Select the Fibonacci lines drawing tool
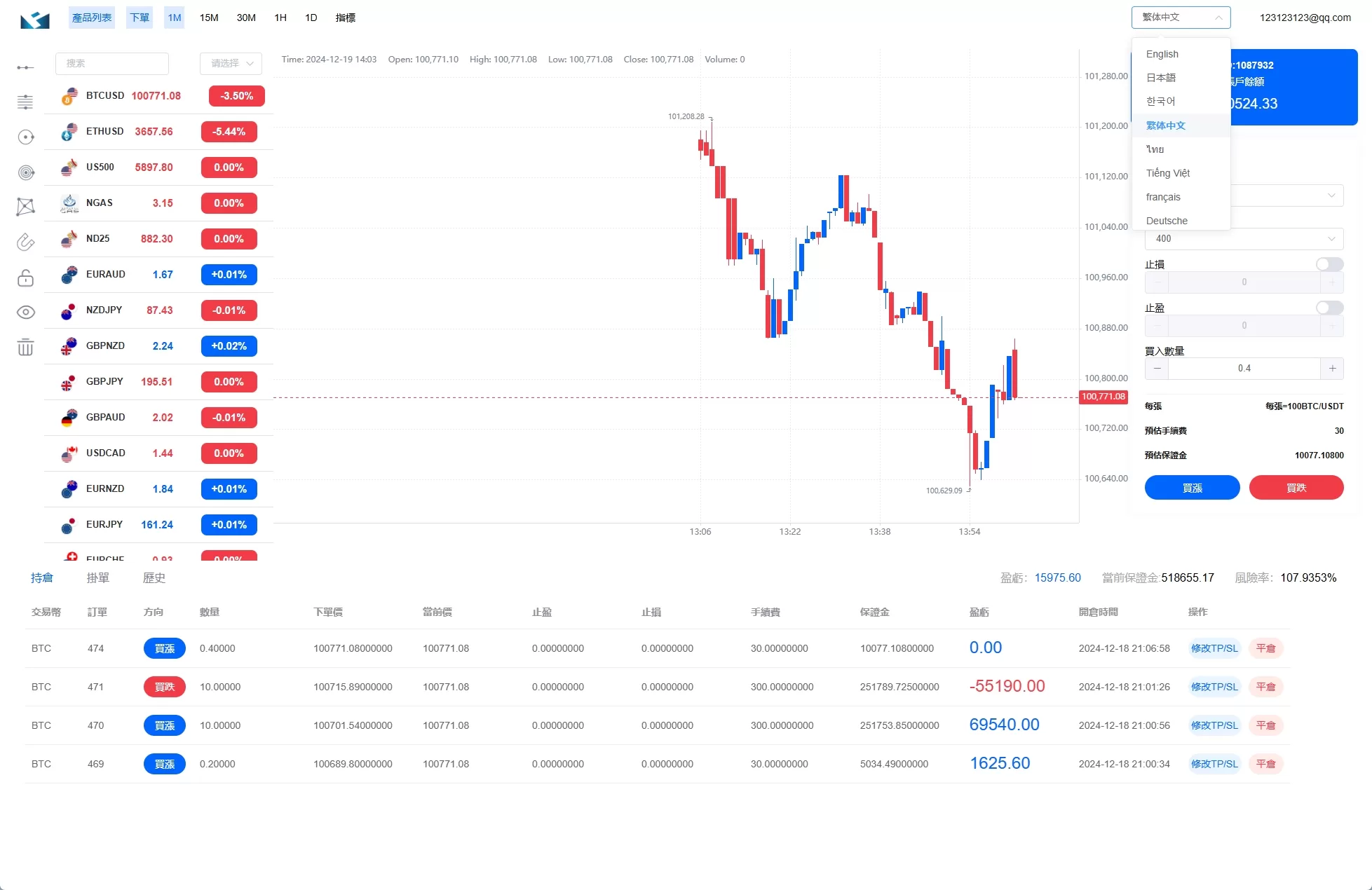The image size is (1372, 890). click(25, 102)
